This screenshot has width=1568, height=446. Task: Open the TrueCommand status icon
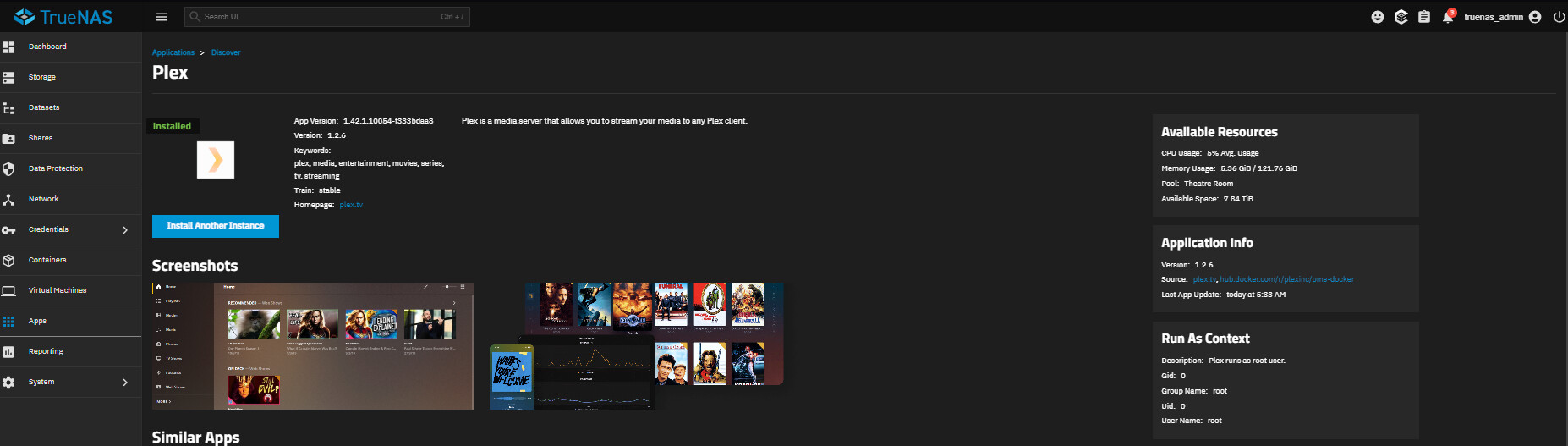[1401, 17]
